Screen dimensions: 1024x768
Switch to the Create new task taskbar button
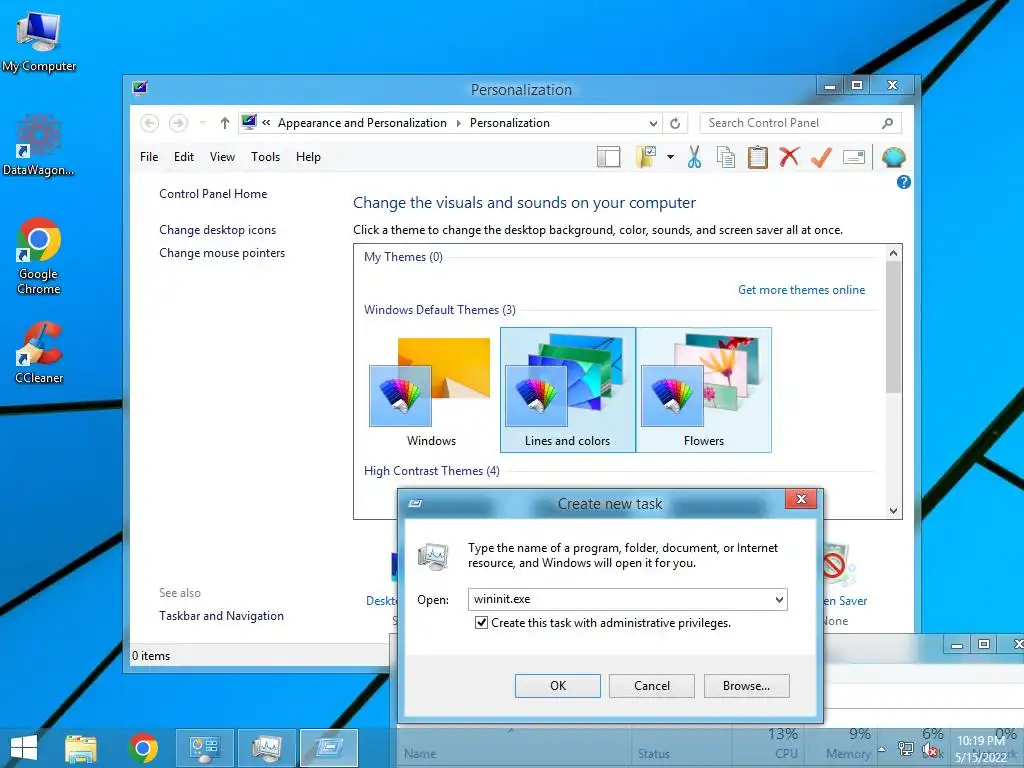coord(328,748)
